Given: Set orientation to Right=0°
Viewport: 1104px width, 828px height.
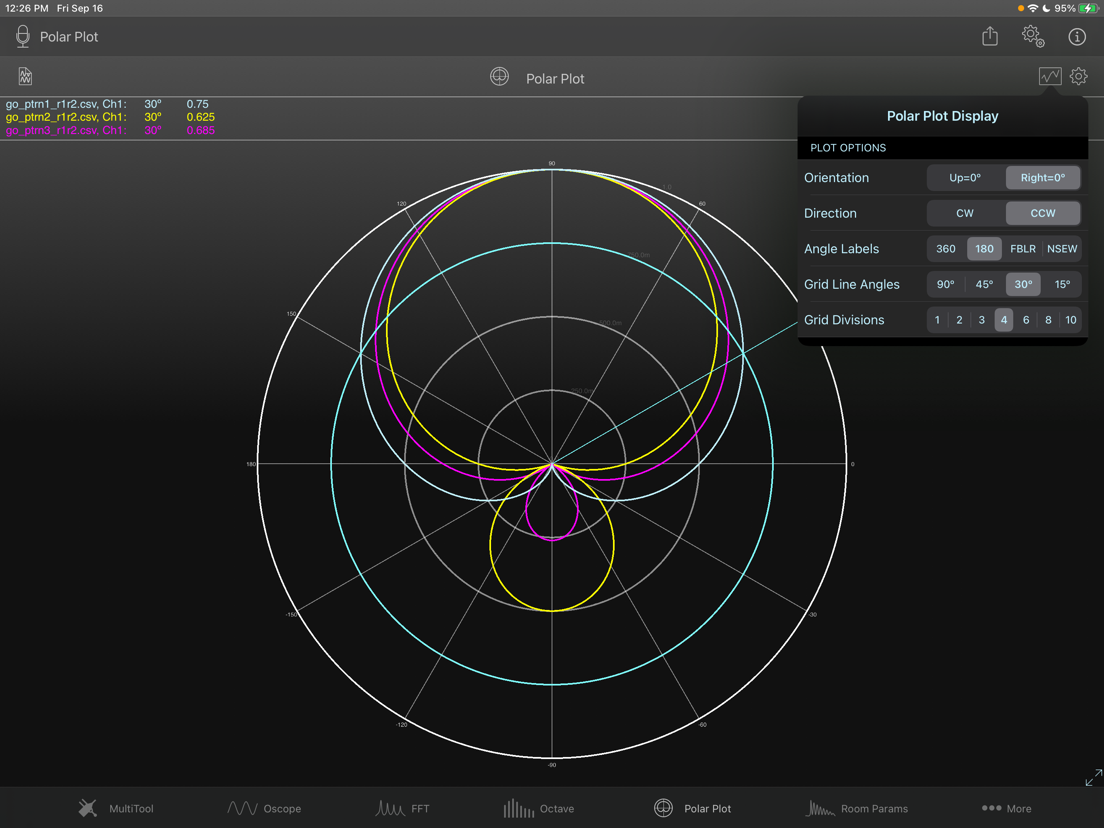Looking at the screenshot, I should [1043, 177].
